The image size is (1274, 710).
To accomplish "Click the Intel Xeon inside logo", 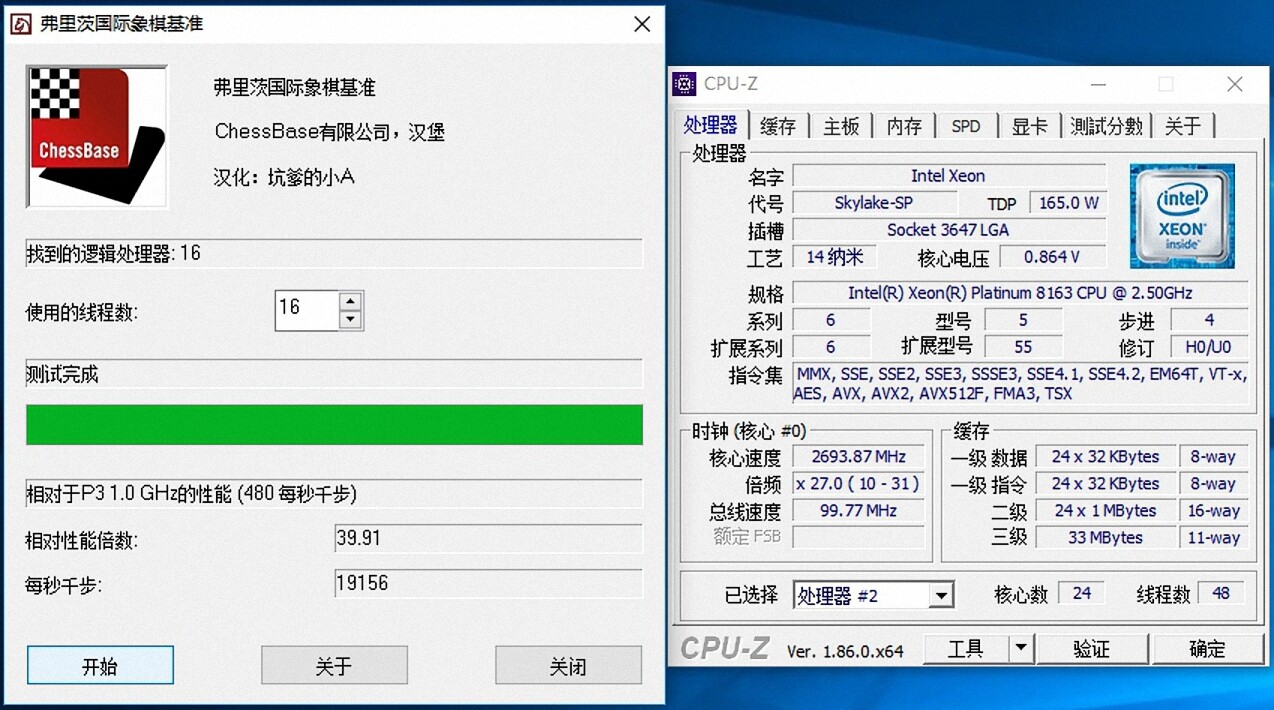I will (1182, 216).
